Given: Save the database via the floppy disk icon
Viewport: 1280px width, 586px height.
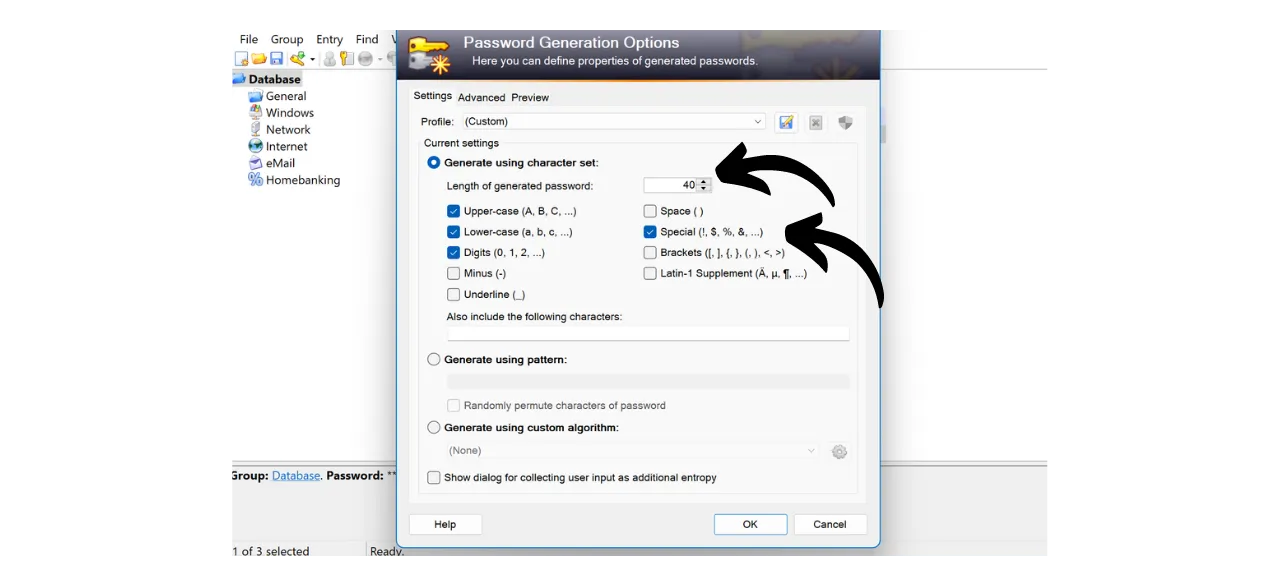Looking at the screenshot, I should (x=276, y=58).
